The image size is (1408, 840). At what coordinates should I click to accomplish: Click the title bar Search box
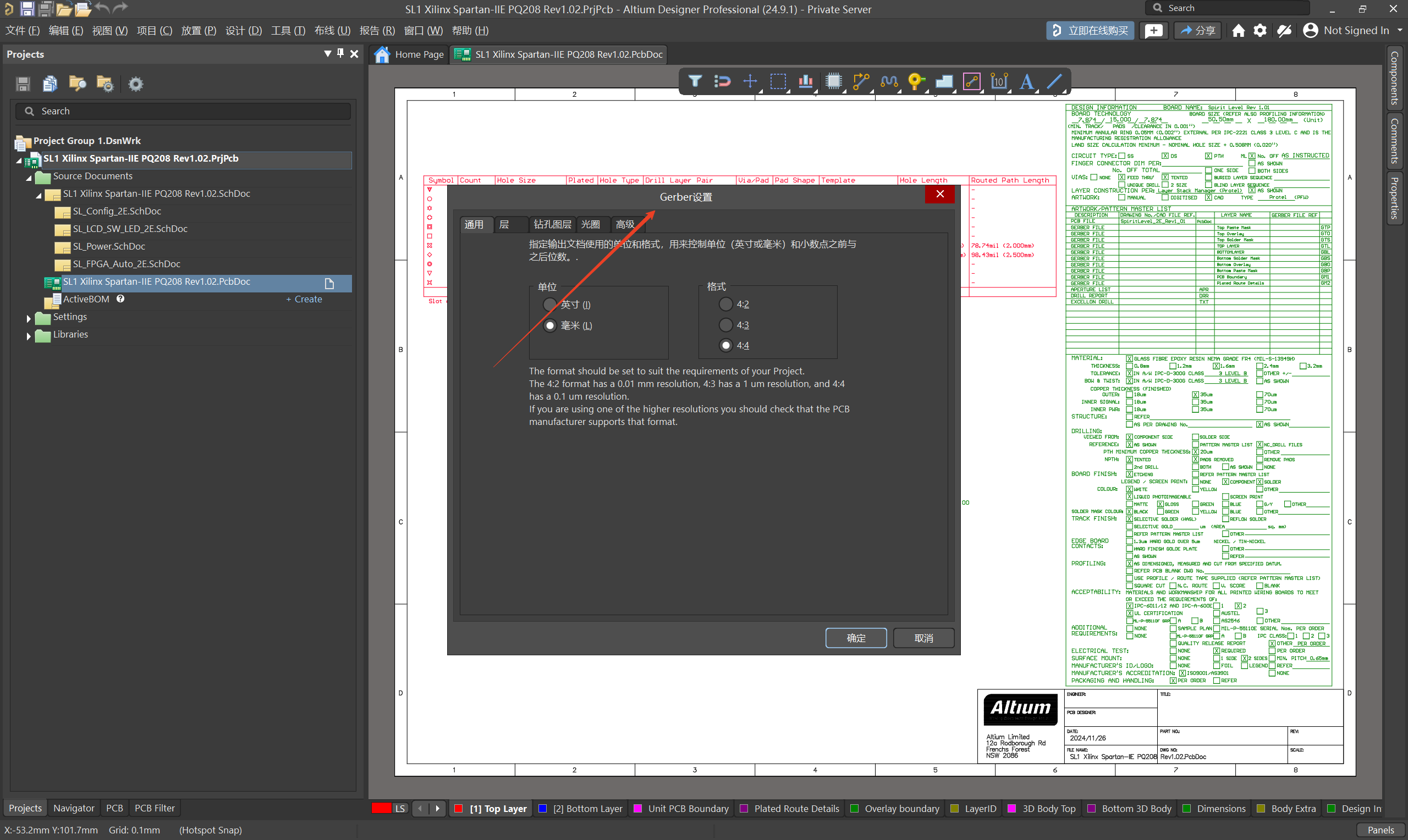(1228, 8)
